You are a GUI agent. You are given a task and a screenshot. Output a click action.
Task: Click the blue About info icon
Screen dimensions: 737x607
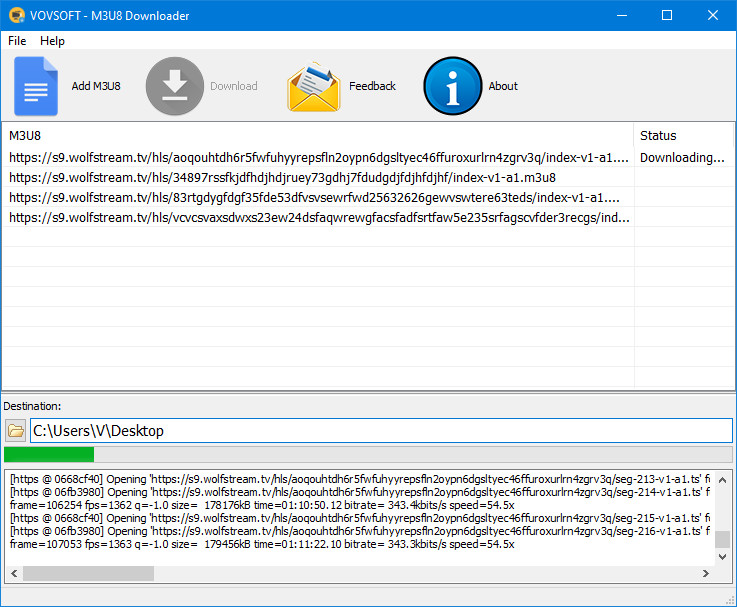coord(453,87)
